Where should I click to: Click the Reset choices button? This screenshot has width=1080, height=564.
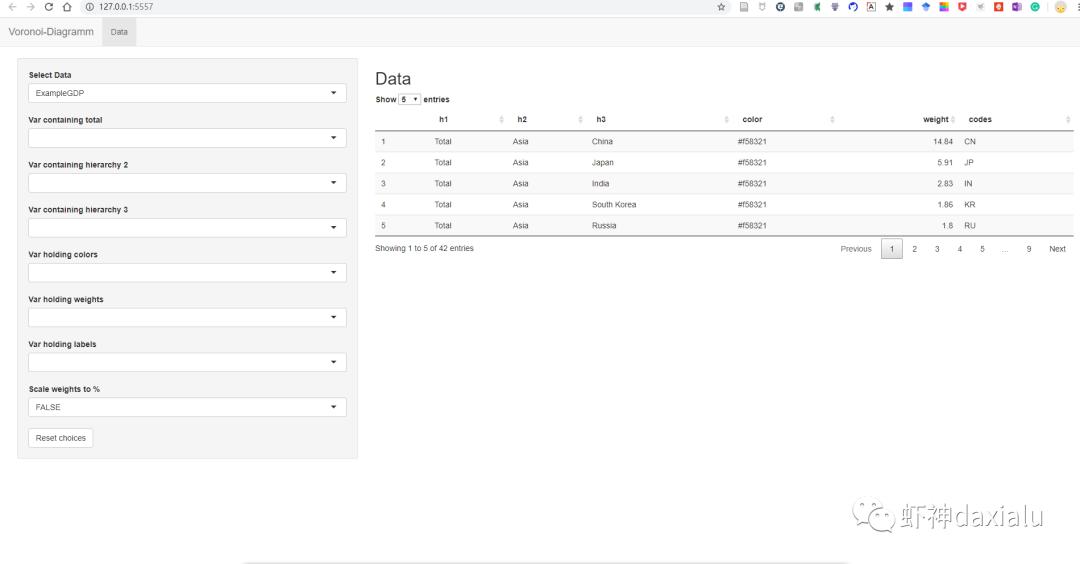[x=61, y=438]
